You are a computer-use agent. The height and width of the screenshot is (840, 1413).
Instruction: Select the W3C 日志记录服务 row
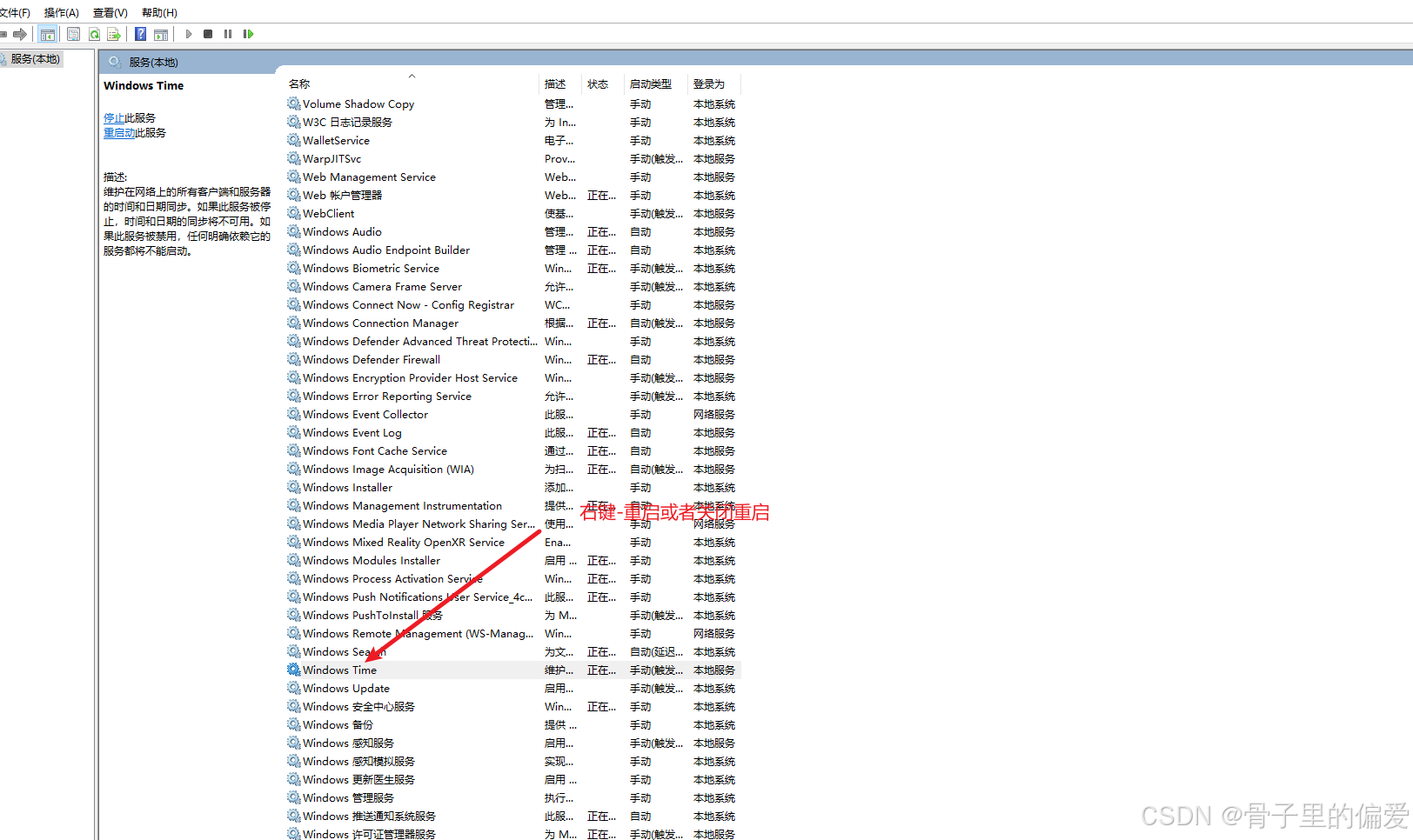513,122
